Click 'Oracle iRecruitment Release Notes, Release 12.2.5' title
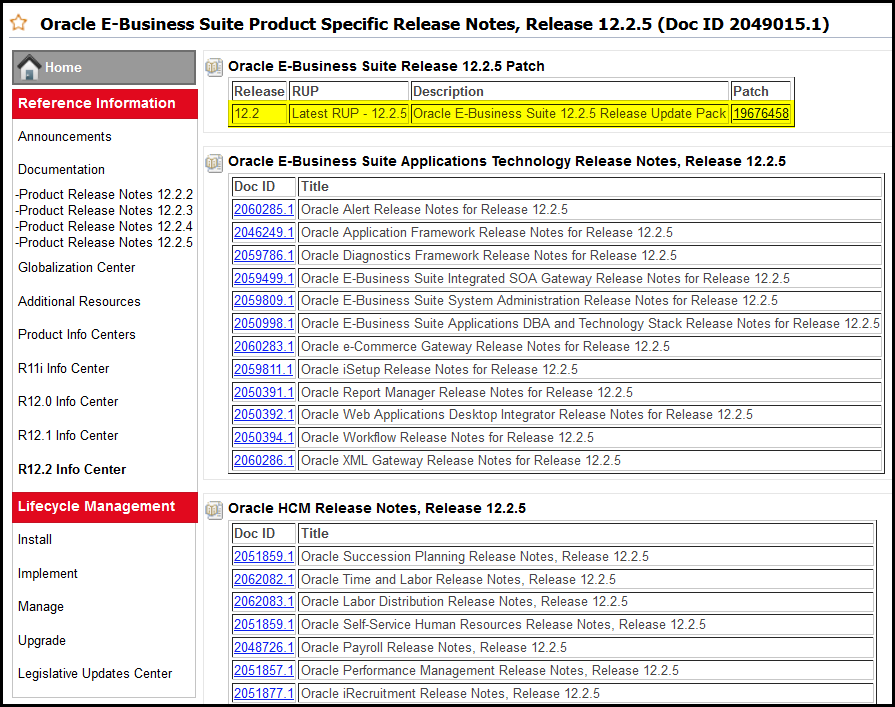895x707 pixels. pos(450,693)
